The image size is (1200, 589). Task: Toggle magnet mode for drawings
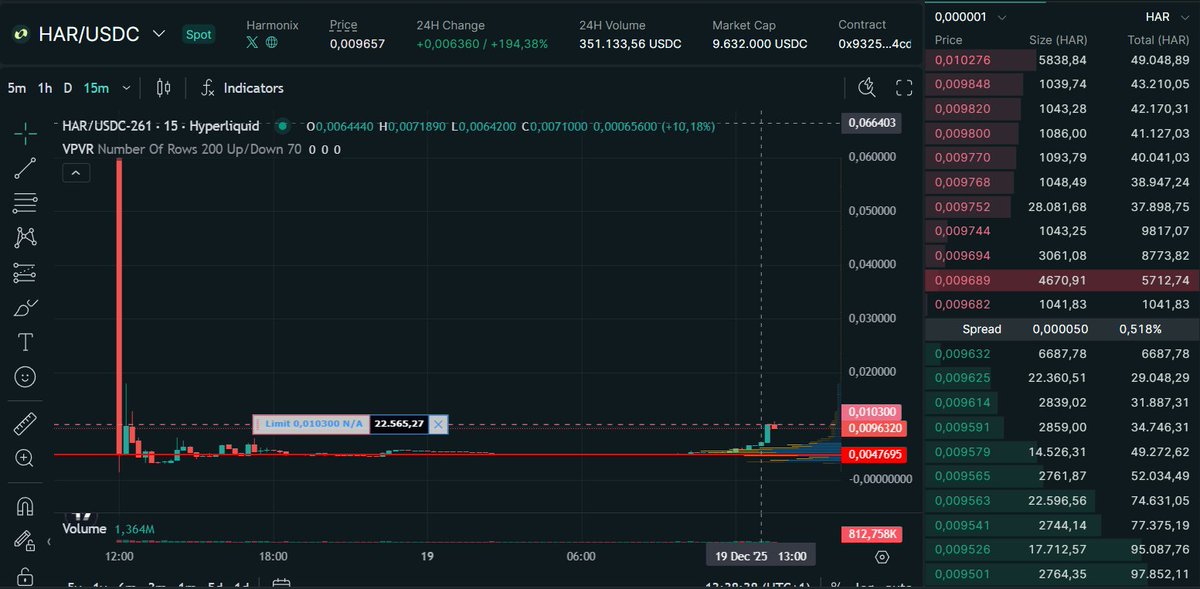pyautogui.click(x=26, y=505)
